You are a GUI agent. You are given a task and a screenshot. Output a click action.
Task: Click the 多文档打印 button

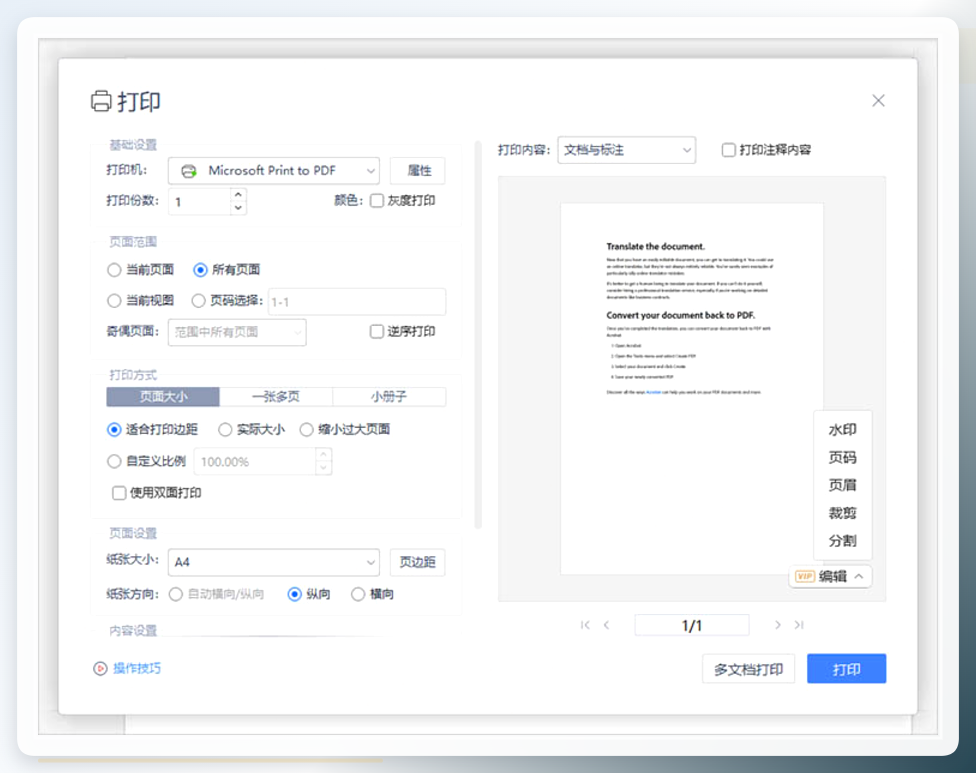pyautogui.click(x=748, y=669)
